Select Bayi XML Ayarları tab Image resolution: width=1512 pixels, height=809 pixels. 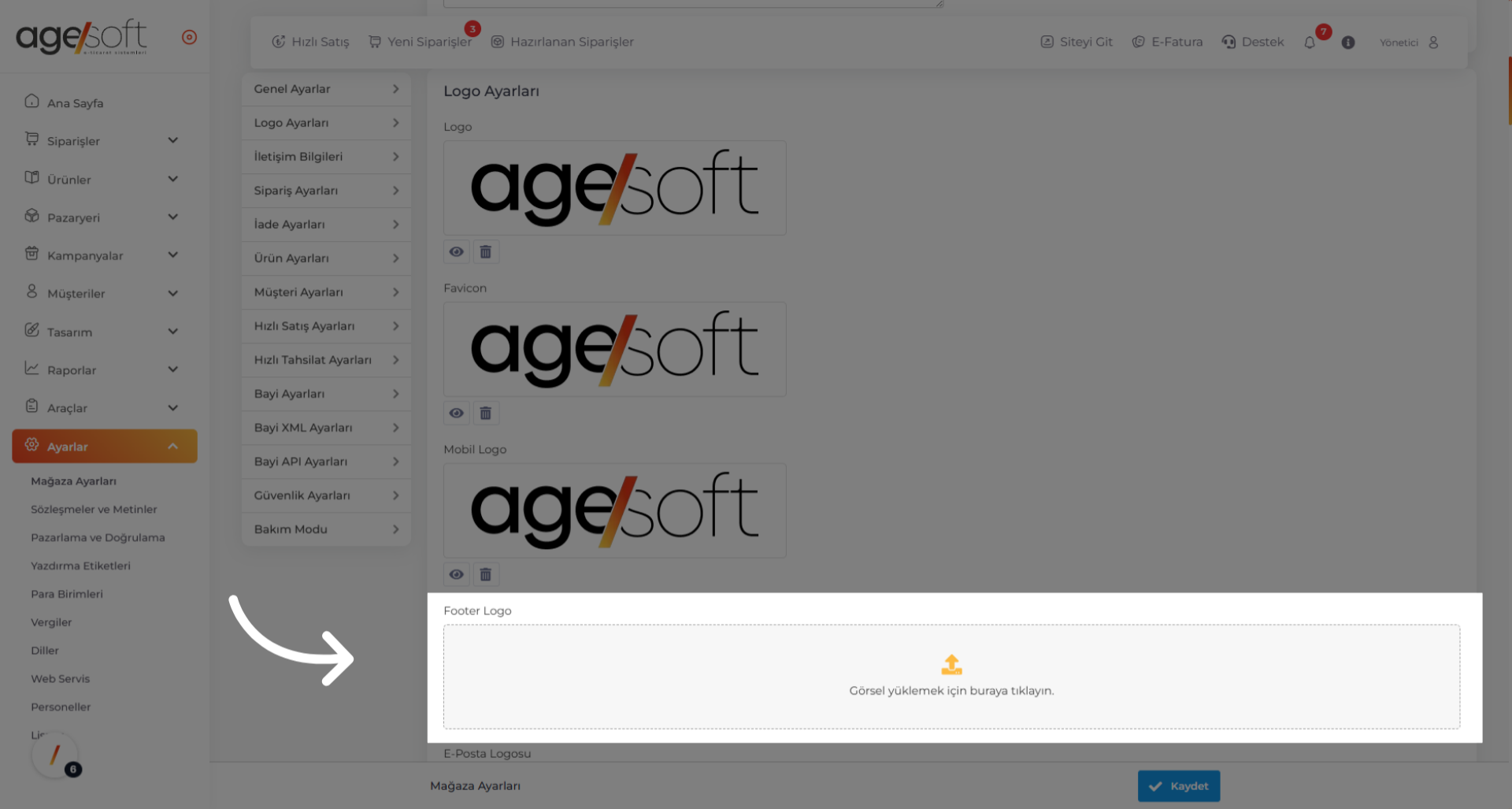[326, 428]
